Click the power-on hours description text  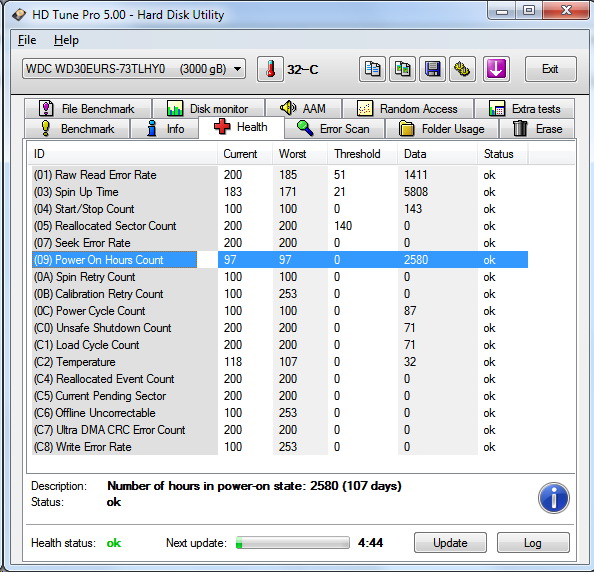tap(254, 486)
